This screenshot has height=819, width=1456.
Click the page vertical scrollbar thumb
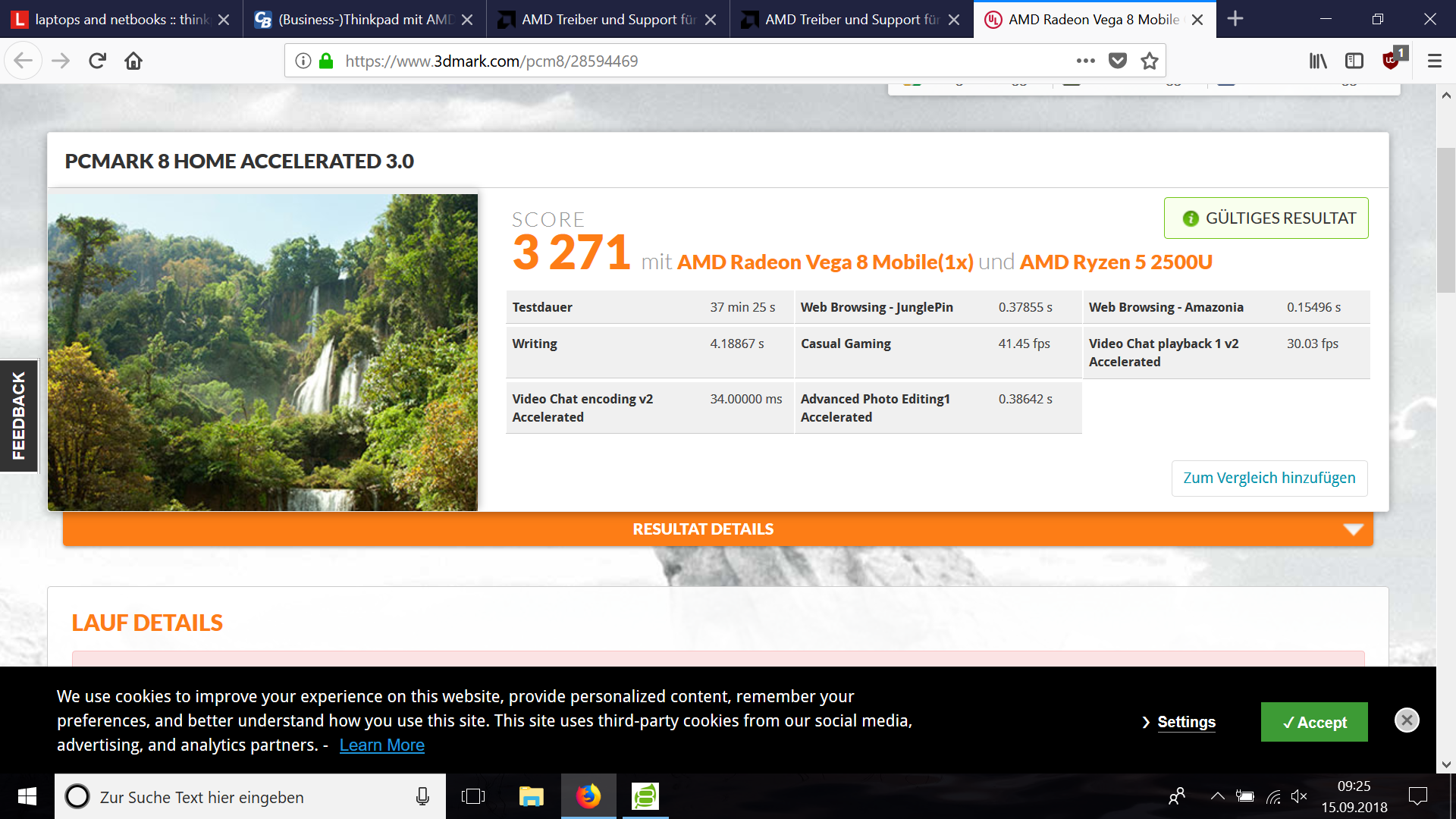point(1445,220)
